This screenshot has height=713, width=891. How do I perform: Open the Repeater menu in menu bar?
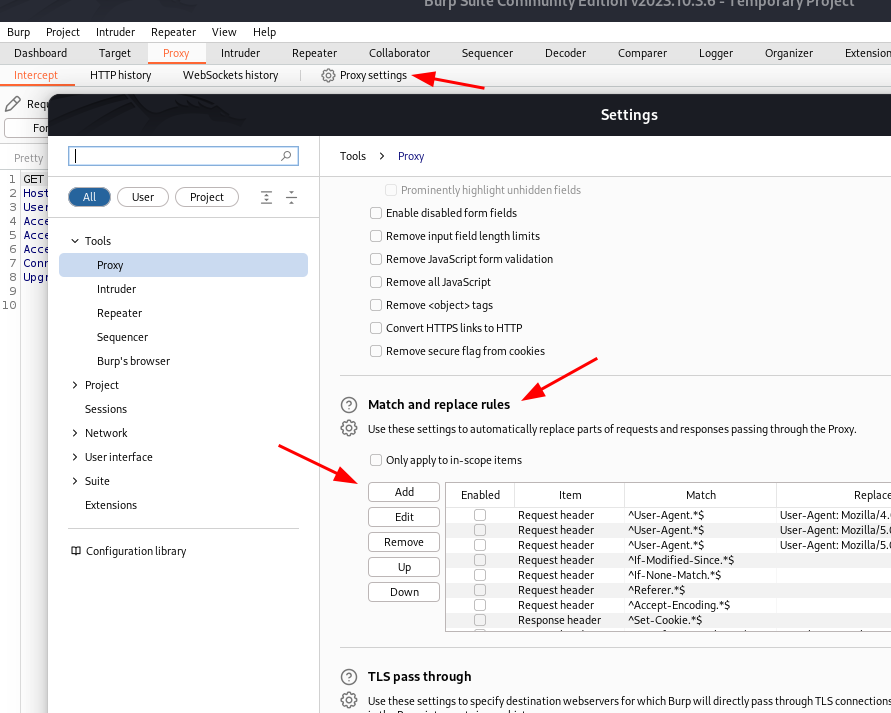coord(173,32)
